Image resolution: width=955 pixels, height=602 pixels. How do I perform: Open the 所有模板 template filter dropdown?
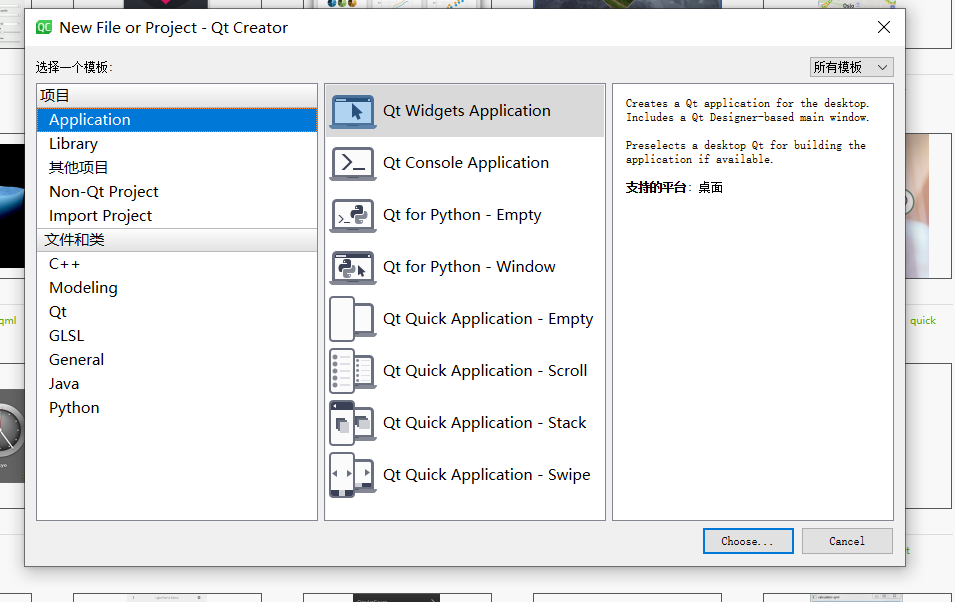coord(851,67)
